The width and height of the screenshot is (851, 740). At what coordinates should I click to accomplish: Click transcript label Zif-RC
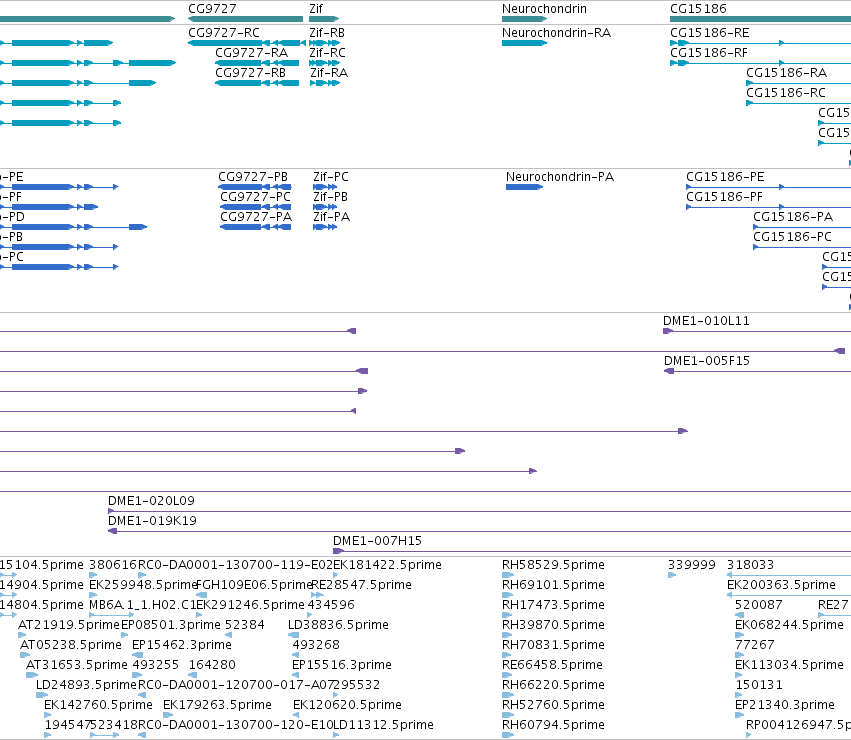(x=327, y=53)
